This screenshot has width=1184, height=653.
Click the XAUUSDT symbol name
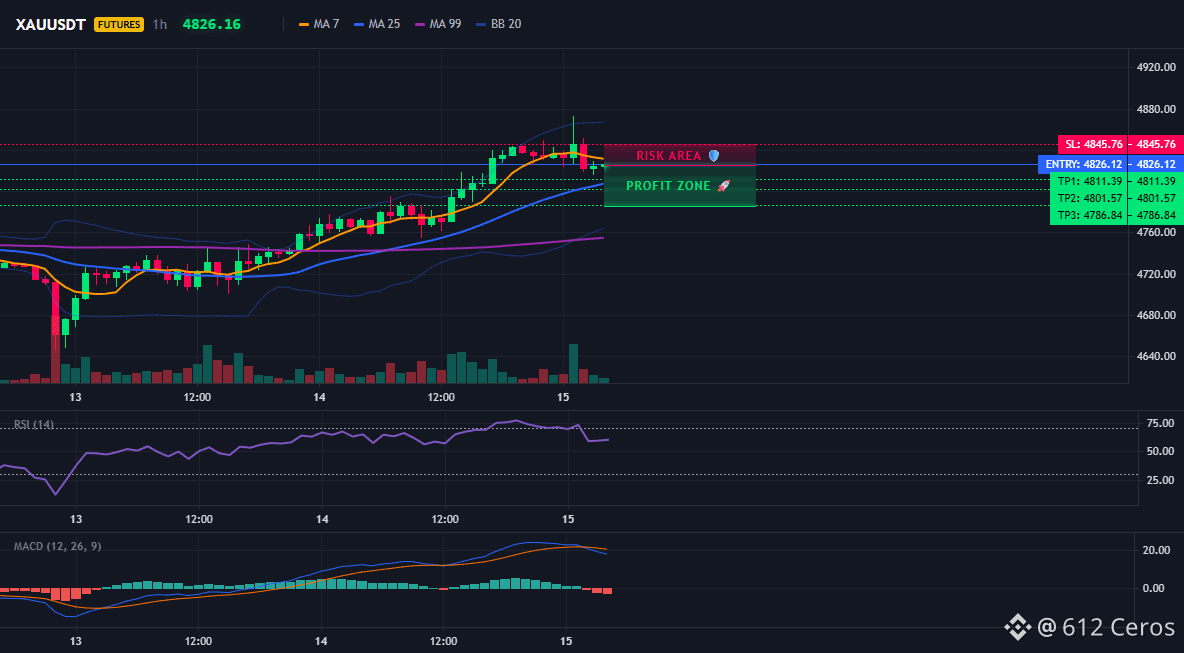pos(52,24)
